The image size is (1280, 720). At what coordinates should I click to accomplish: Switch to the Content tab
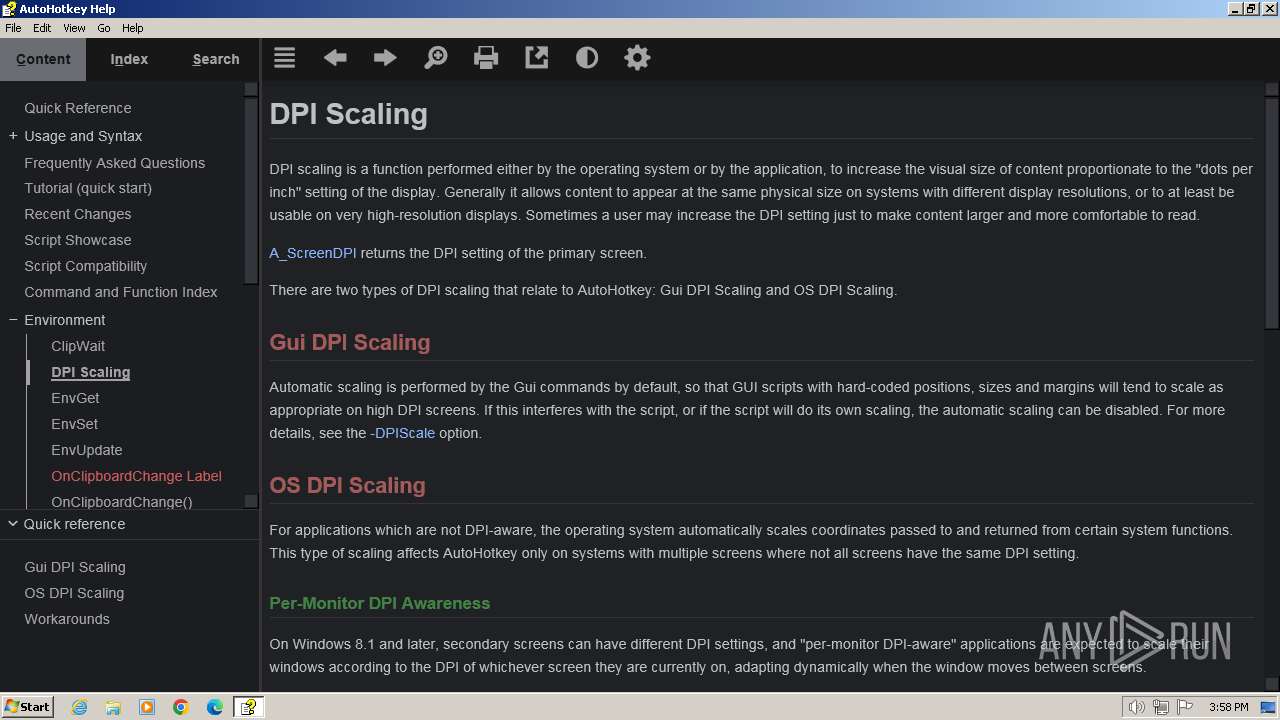tap(43, 59)
